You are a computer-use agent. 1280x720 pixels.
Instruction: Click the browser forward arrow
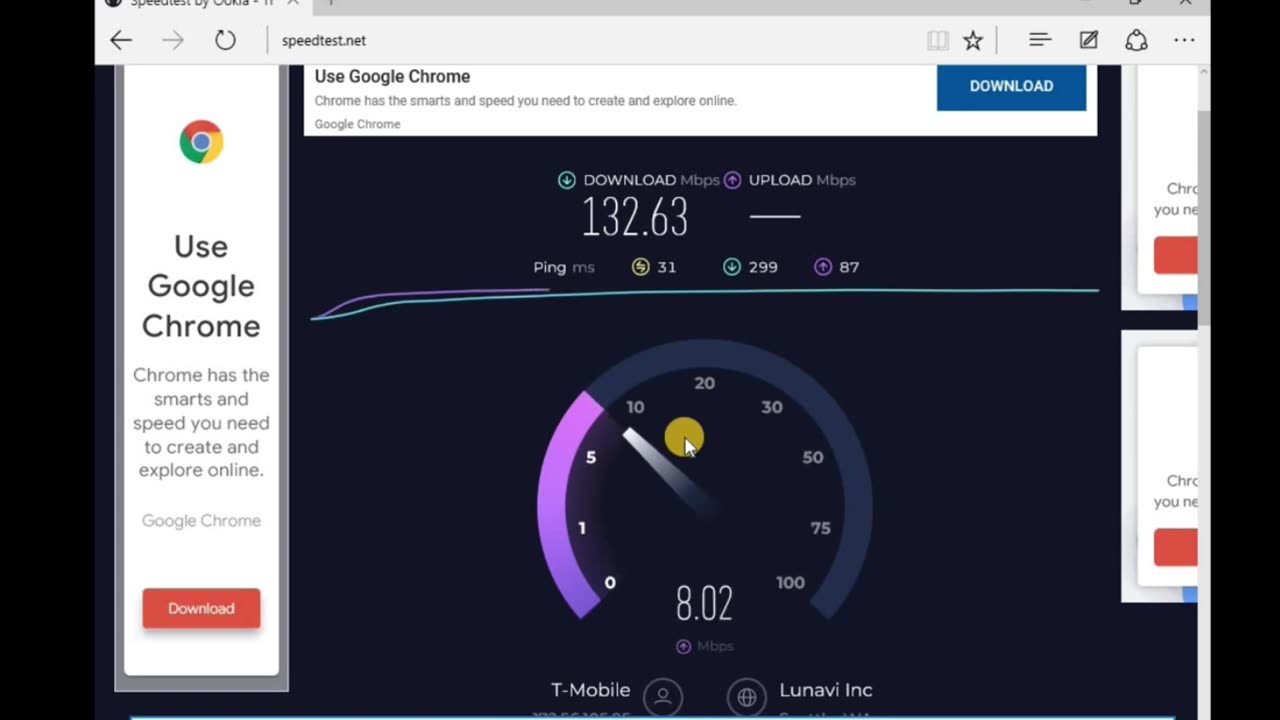pos(173,40)
